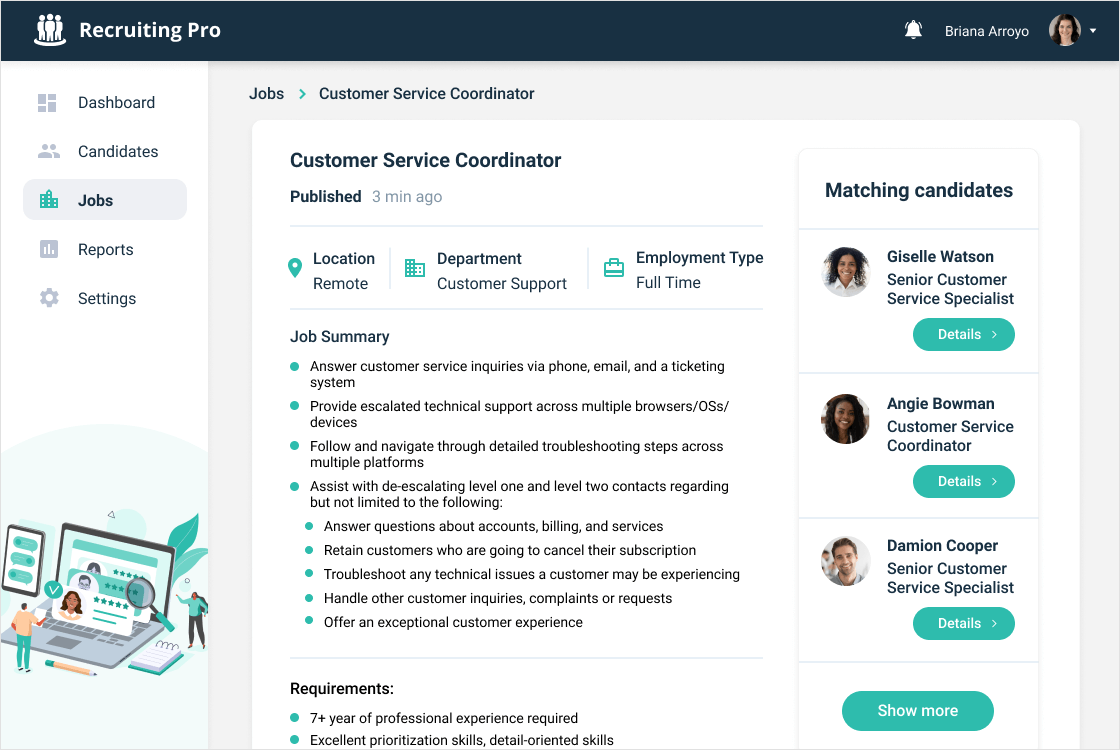Click the Settings gear icon
Viewport: 1120px width, 750px height.
coord(48,298)
